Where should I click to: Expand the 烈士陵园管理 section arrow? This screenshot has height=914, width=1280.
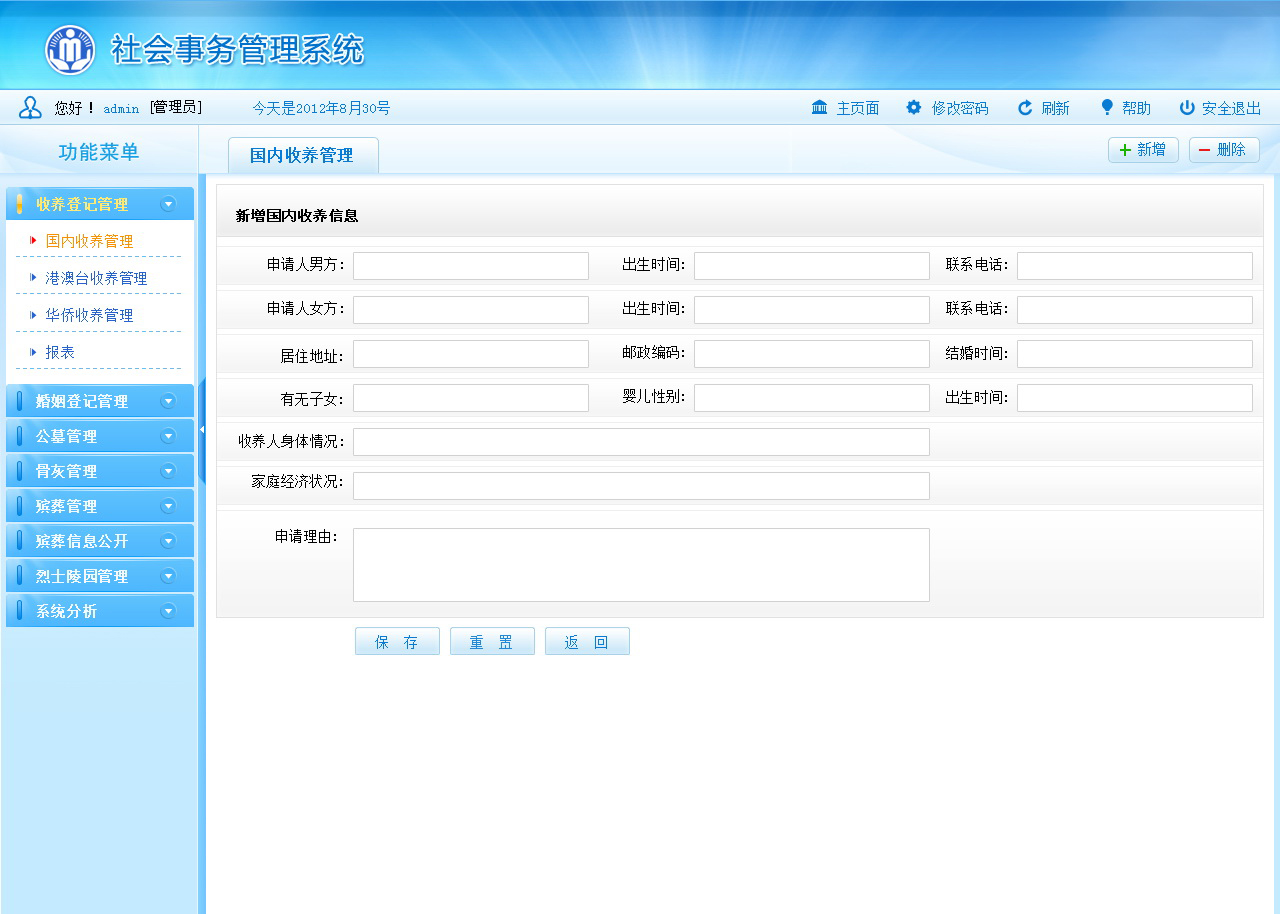pos(168,576)
